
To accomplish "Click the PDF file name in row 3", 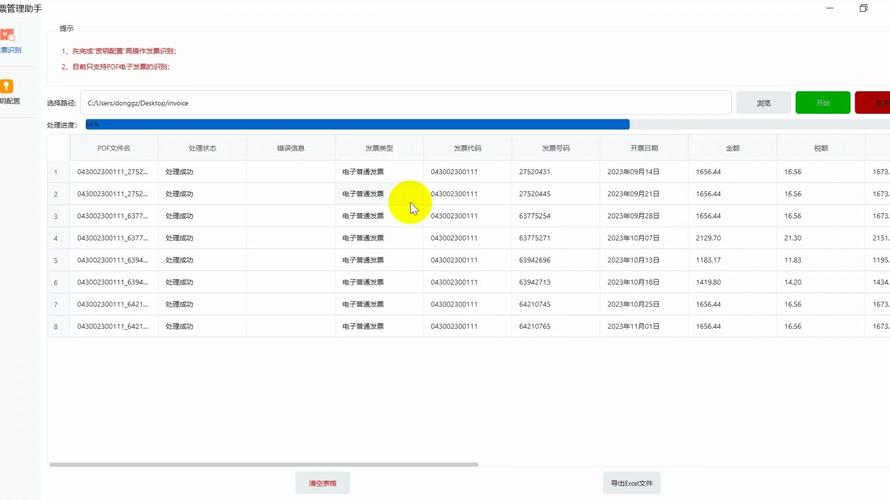I will 114,216.
